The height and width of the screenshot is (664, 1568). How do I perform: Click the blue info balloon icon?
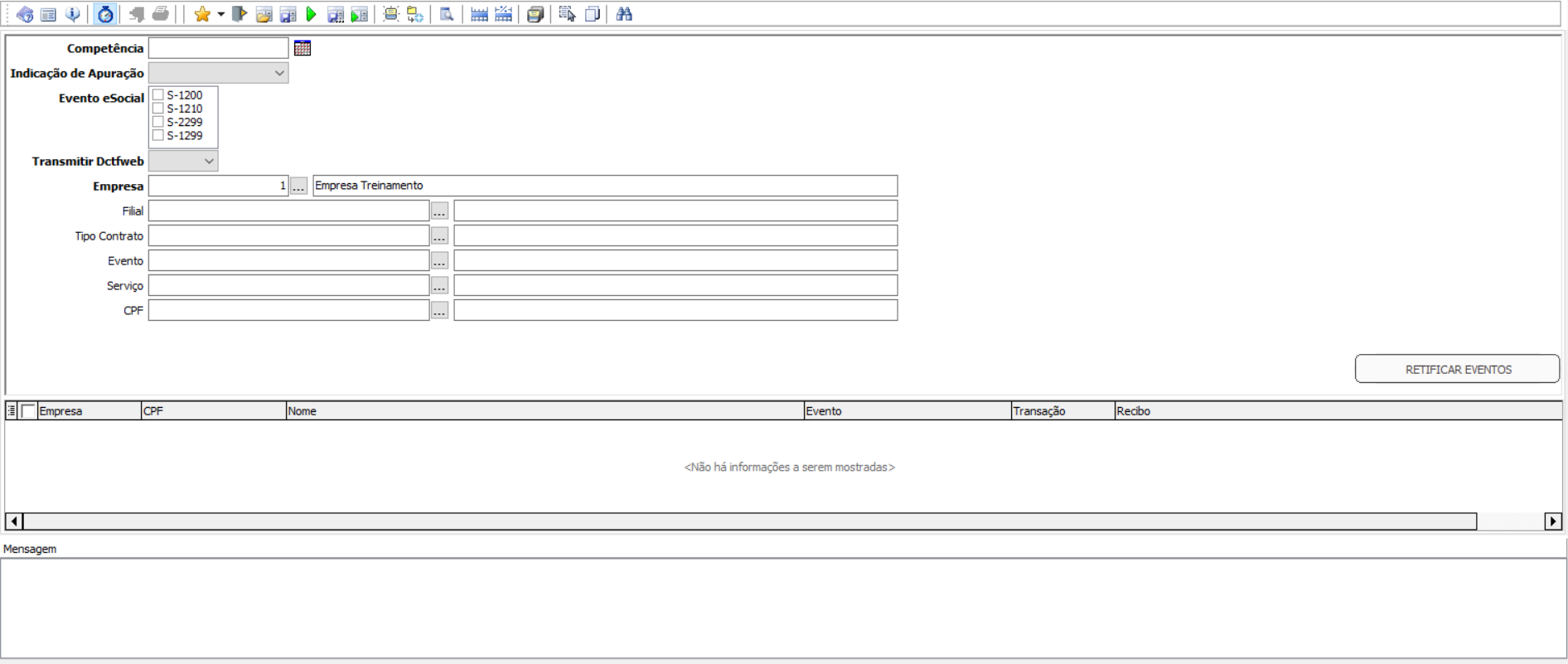(x=73, y=14)
